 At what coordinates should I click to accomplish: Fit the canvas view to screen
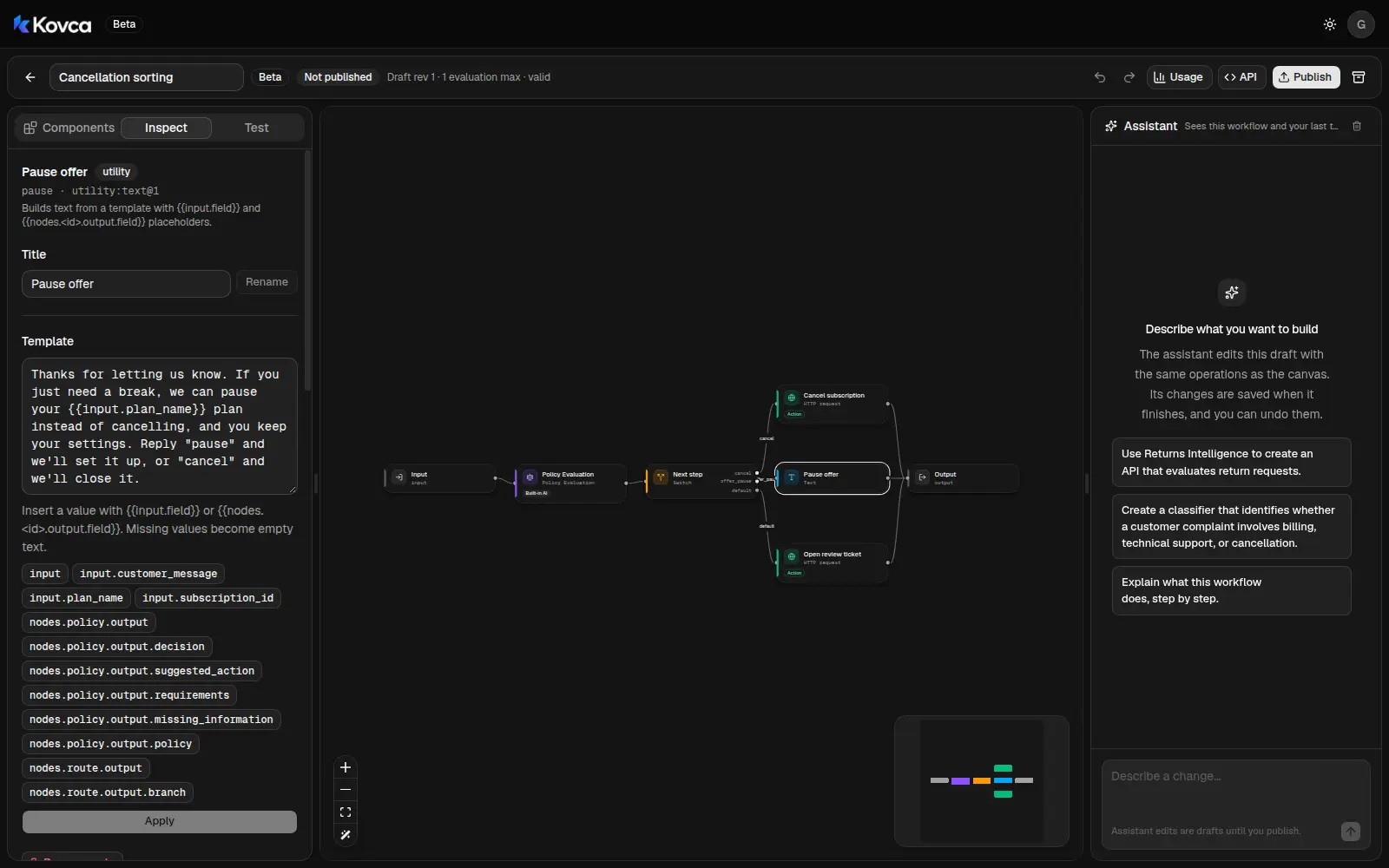[x=346, y=812]
